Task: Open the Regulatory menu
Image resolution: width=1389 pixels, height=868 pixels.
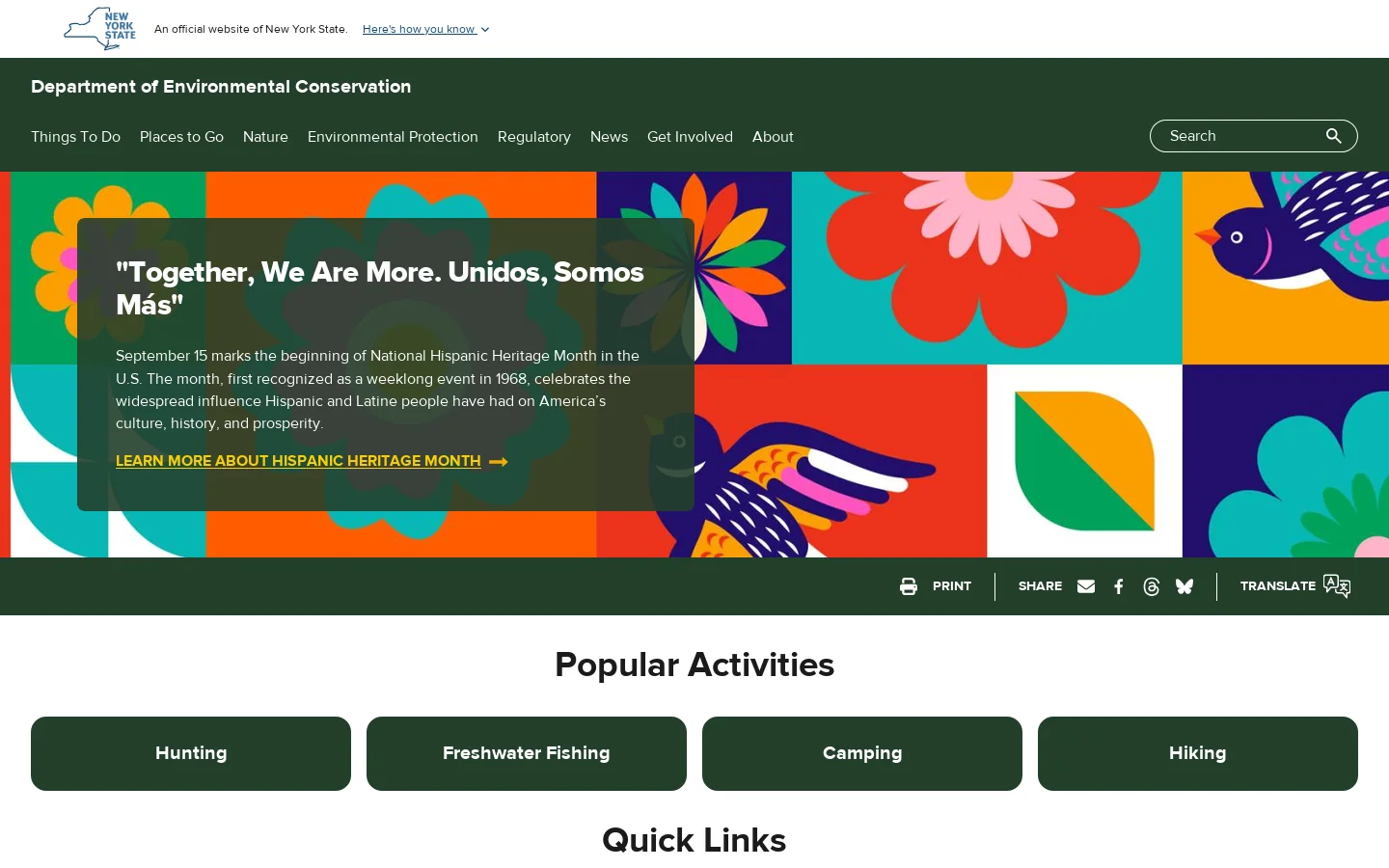Action: 534,137
